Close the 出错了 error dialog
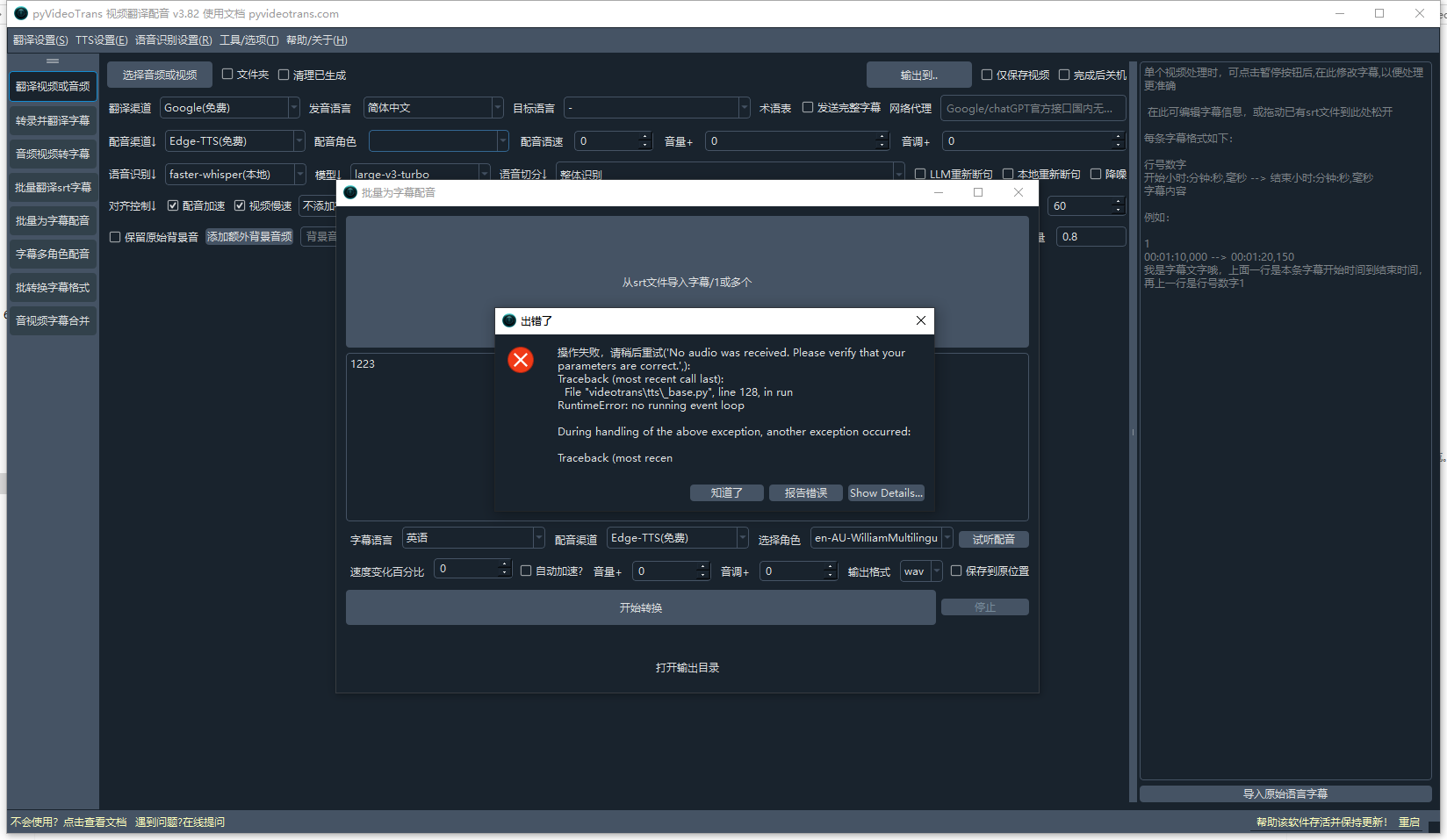 click(920, 320)
